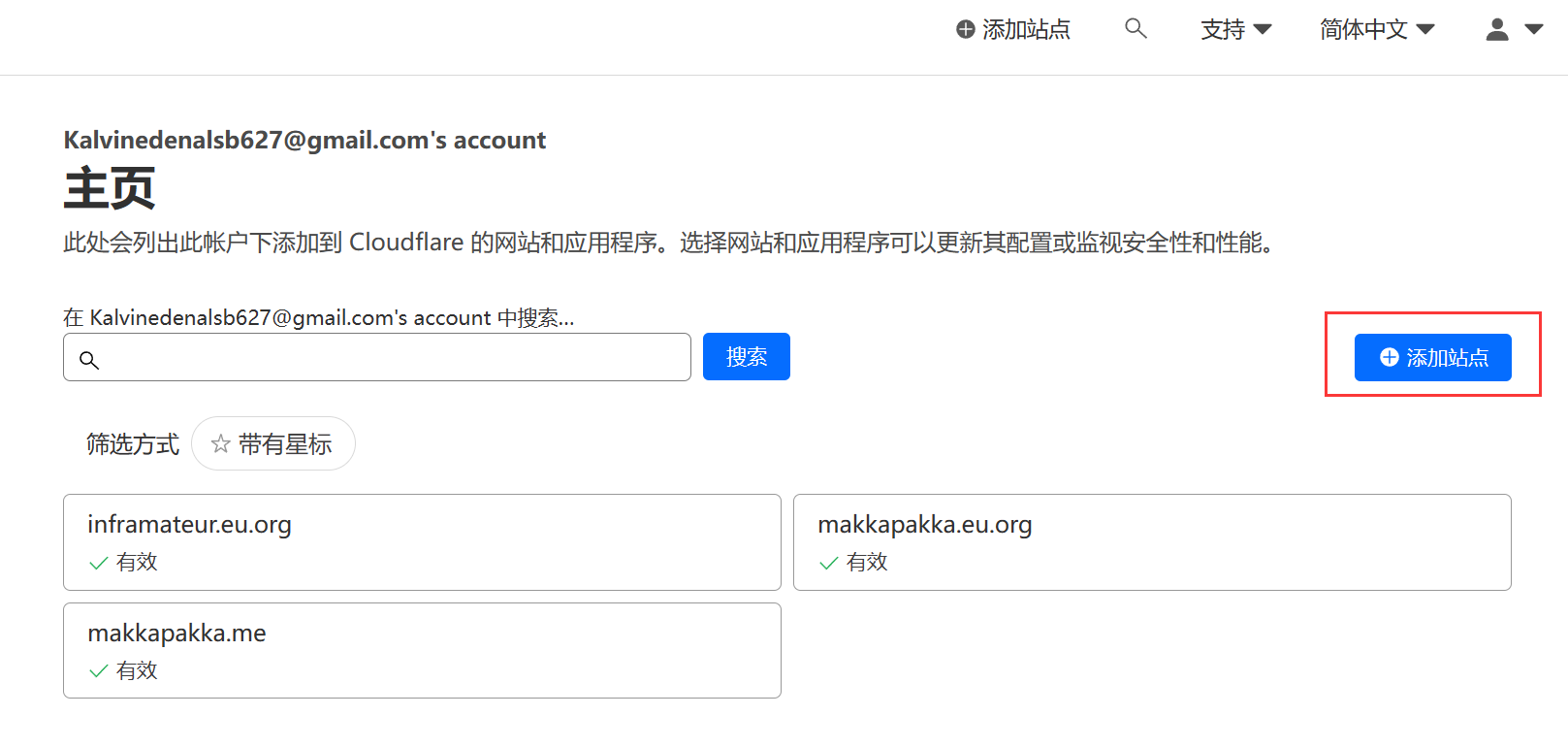
Task: Click the search icon inside the search field
Action: coord(89,360)
